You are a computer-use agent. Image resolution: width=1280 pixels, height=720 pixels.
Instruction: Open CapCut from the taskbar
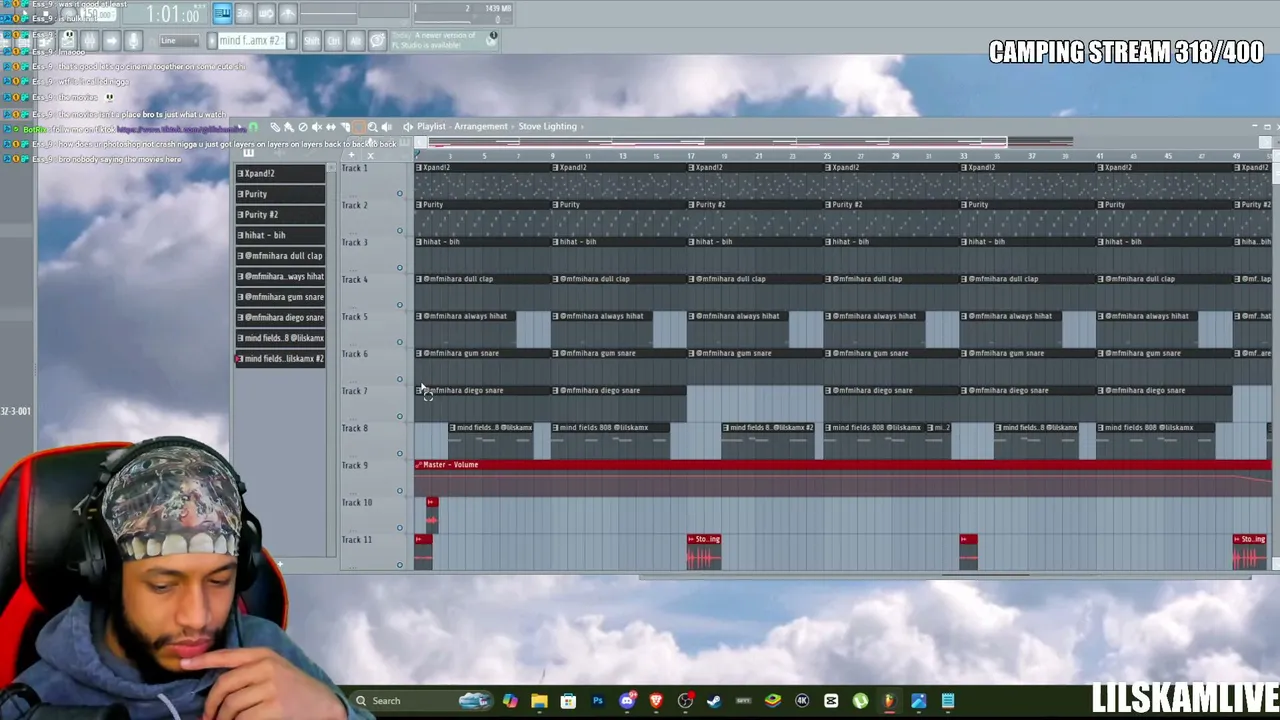[831, 701]
